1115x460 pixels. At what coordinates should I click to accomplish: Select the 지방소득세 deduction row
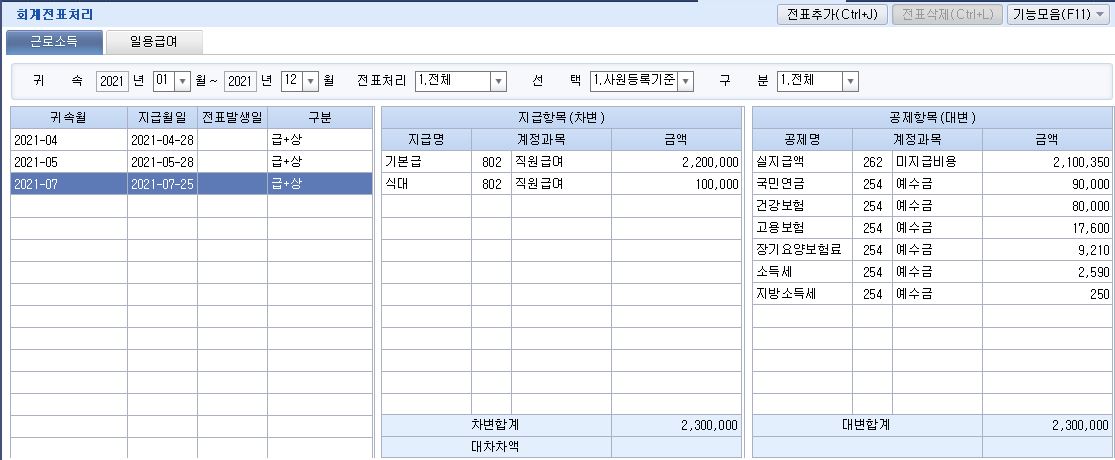pyautogui.click(x=932, y=294)
